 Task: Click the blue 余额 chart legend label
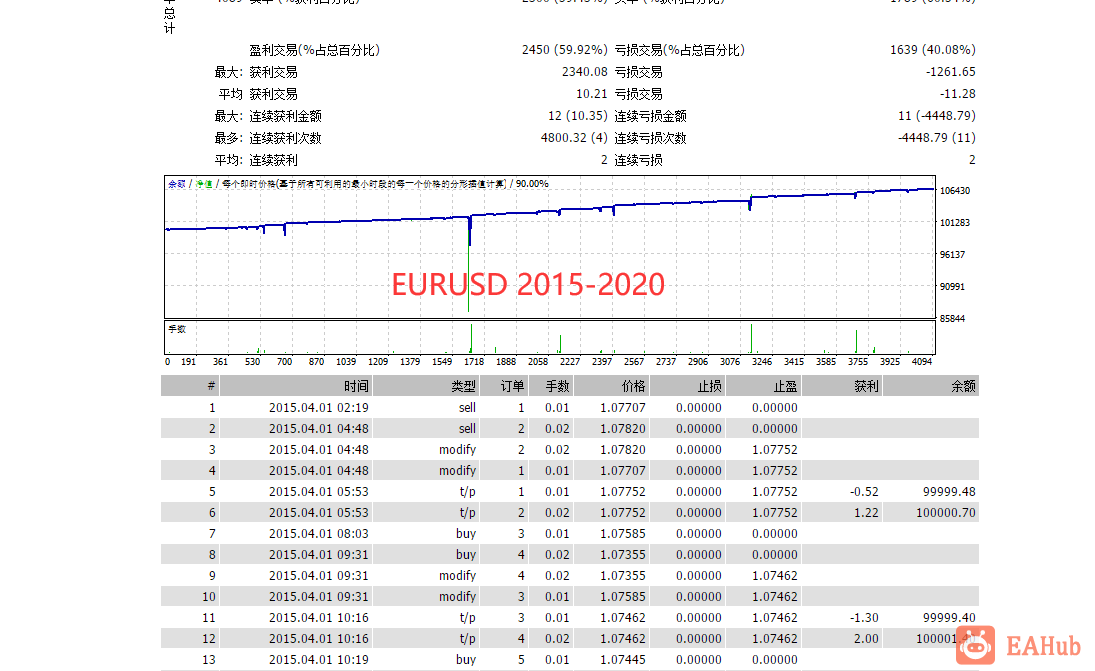[x=177, y=184]
